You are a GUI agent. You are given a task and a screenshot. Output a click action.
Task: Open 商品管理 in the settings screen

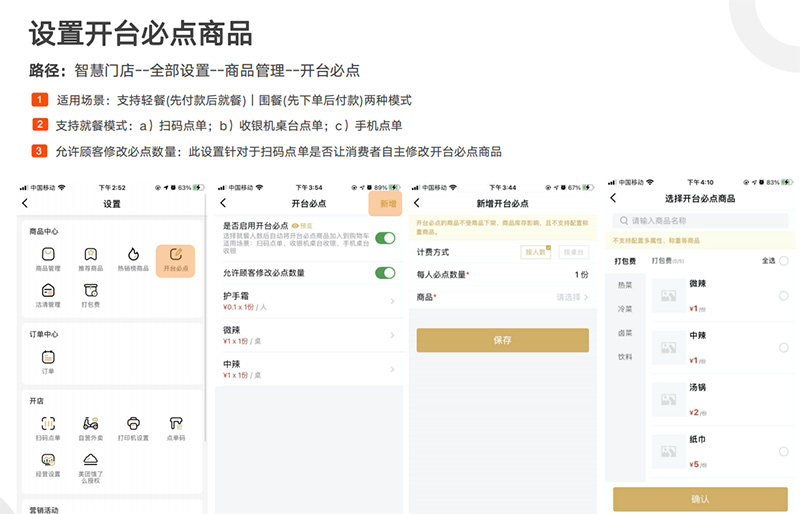click(x=48, y=259)
